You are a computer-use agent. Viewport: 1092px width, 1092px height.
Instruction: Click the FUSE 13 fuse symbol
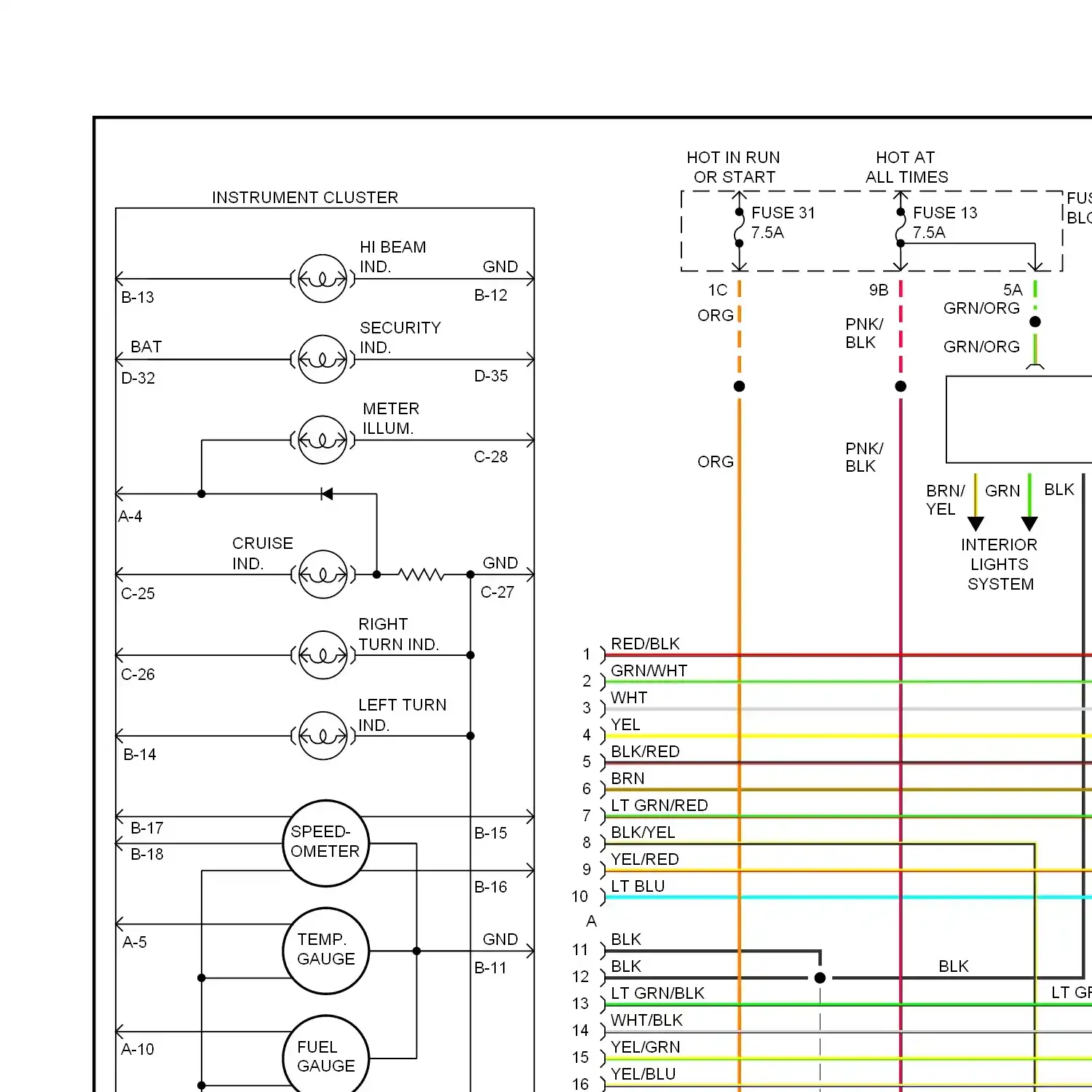(x=901, y=229)
